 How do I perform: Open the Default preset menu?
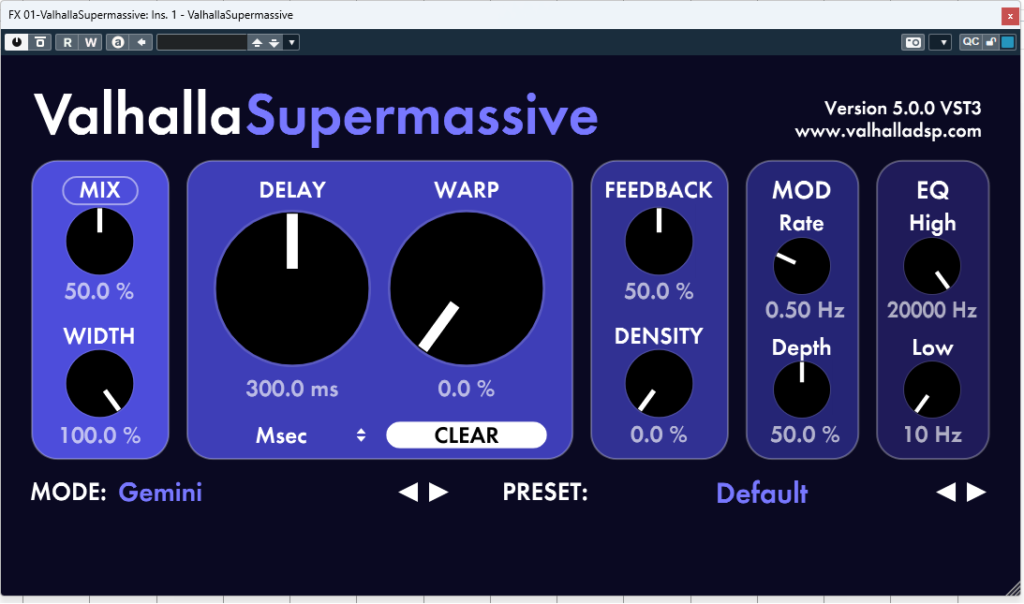[762, 494]
